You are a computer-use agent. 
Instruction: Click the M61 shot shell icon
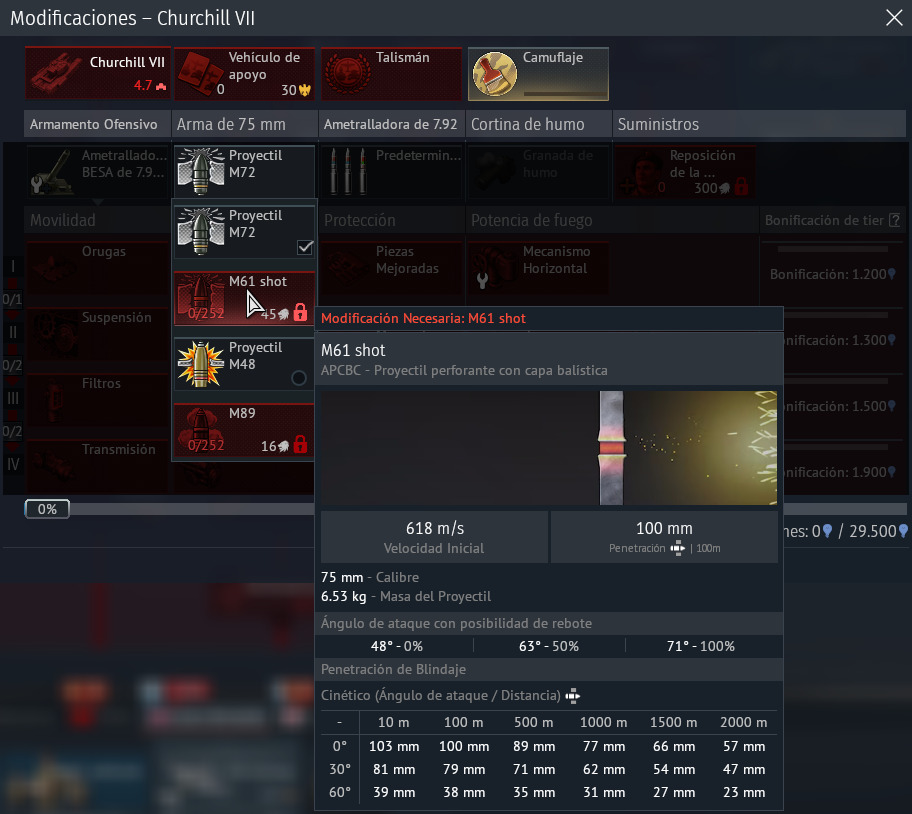click(199, 298)
